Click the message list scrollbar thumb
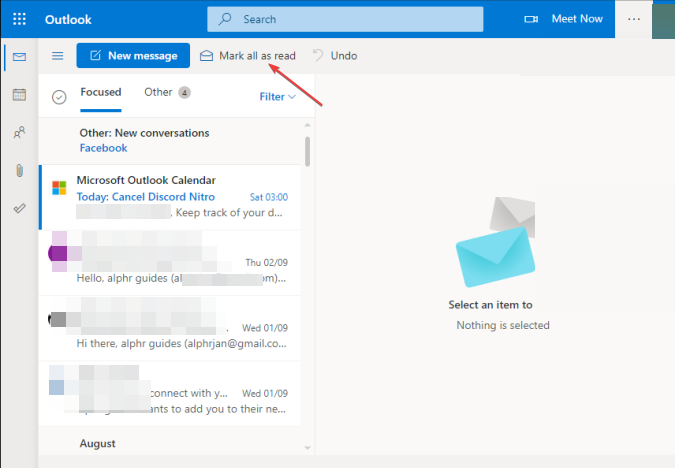 click(x=307, y=151)
